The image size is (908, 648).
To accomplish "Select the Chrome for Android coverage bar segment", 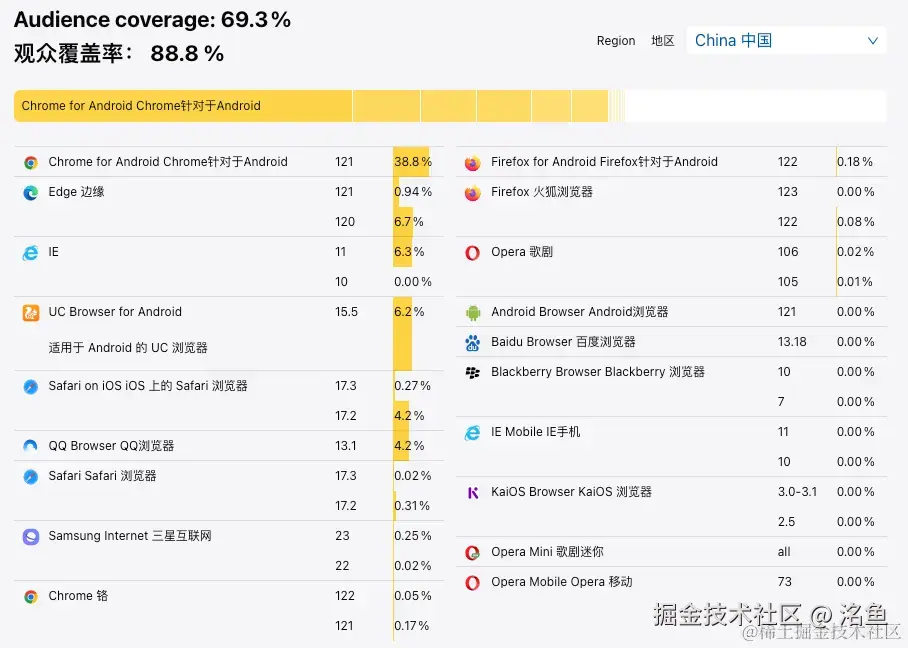I will (x=183, y=106).
